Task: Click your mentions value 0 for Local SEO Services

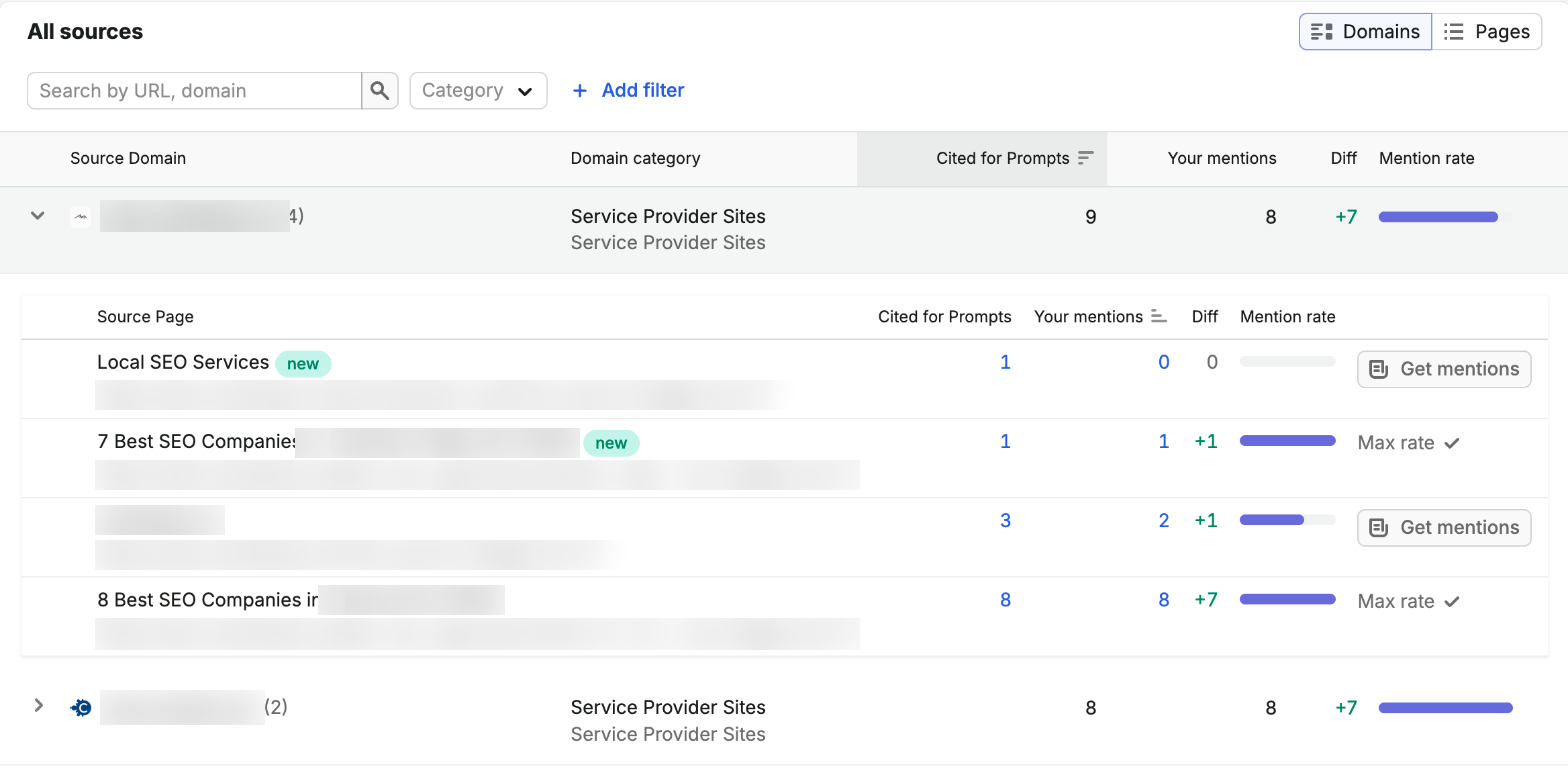Action: 1164,362
